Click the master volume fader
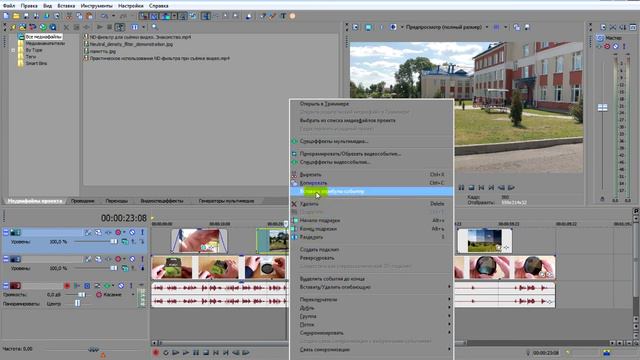 coord(602,108)
